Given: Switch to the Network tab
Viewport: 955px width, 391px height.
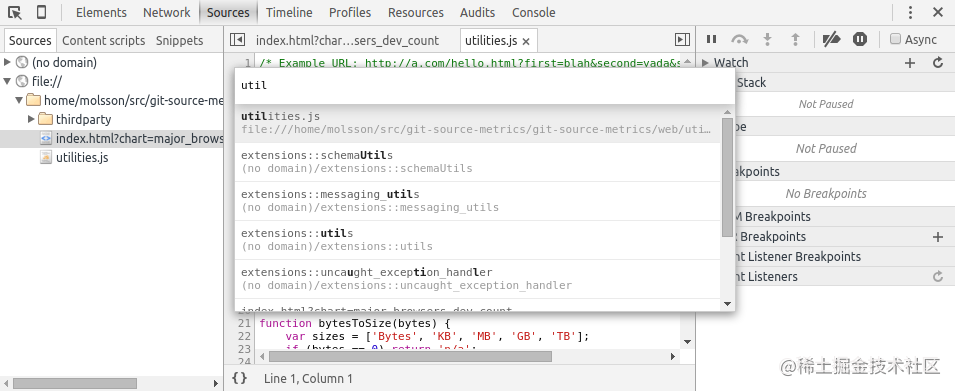Looking at the screenshot, I should click(x=166, y=12).
